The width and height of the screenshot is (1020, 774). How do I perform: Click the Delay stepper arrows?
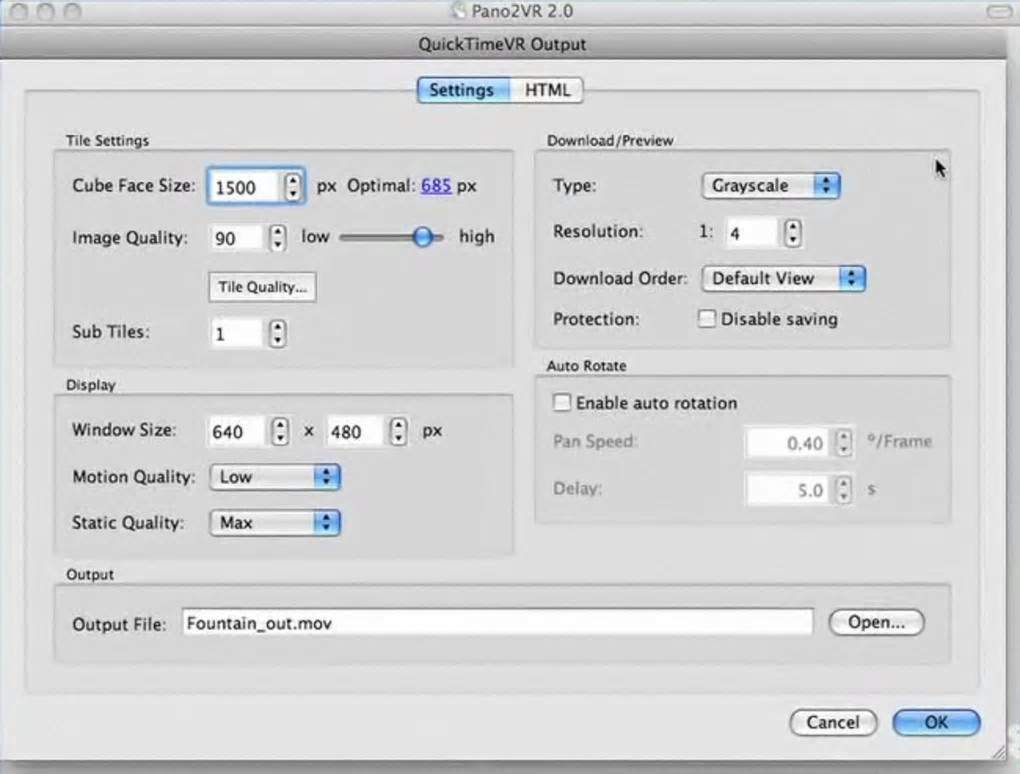click(x=844, y=490)
